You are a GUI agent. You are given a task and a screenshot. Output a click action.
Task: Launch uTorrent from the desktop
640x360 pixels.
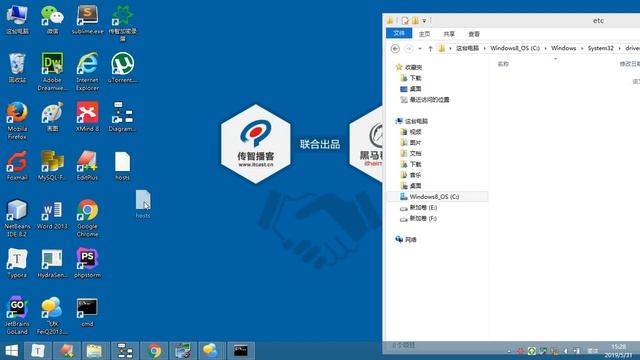[x=122, y=68]
